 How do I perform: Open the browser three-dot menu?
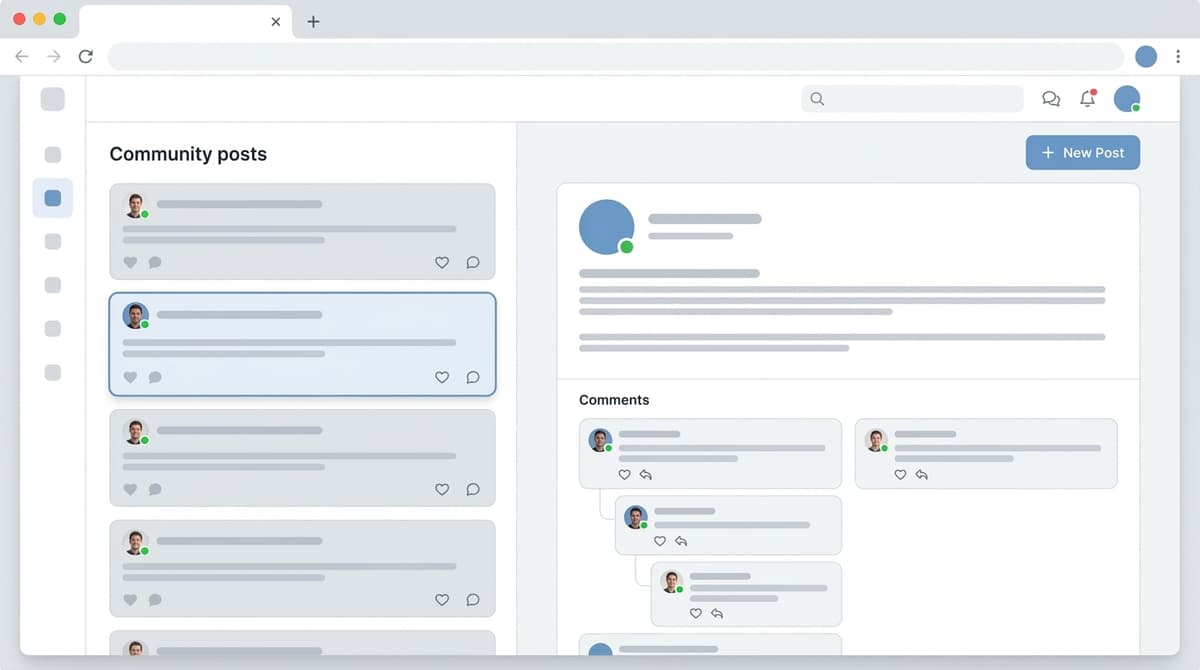[x=1179, y=57]
